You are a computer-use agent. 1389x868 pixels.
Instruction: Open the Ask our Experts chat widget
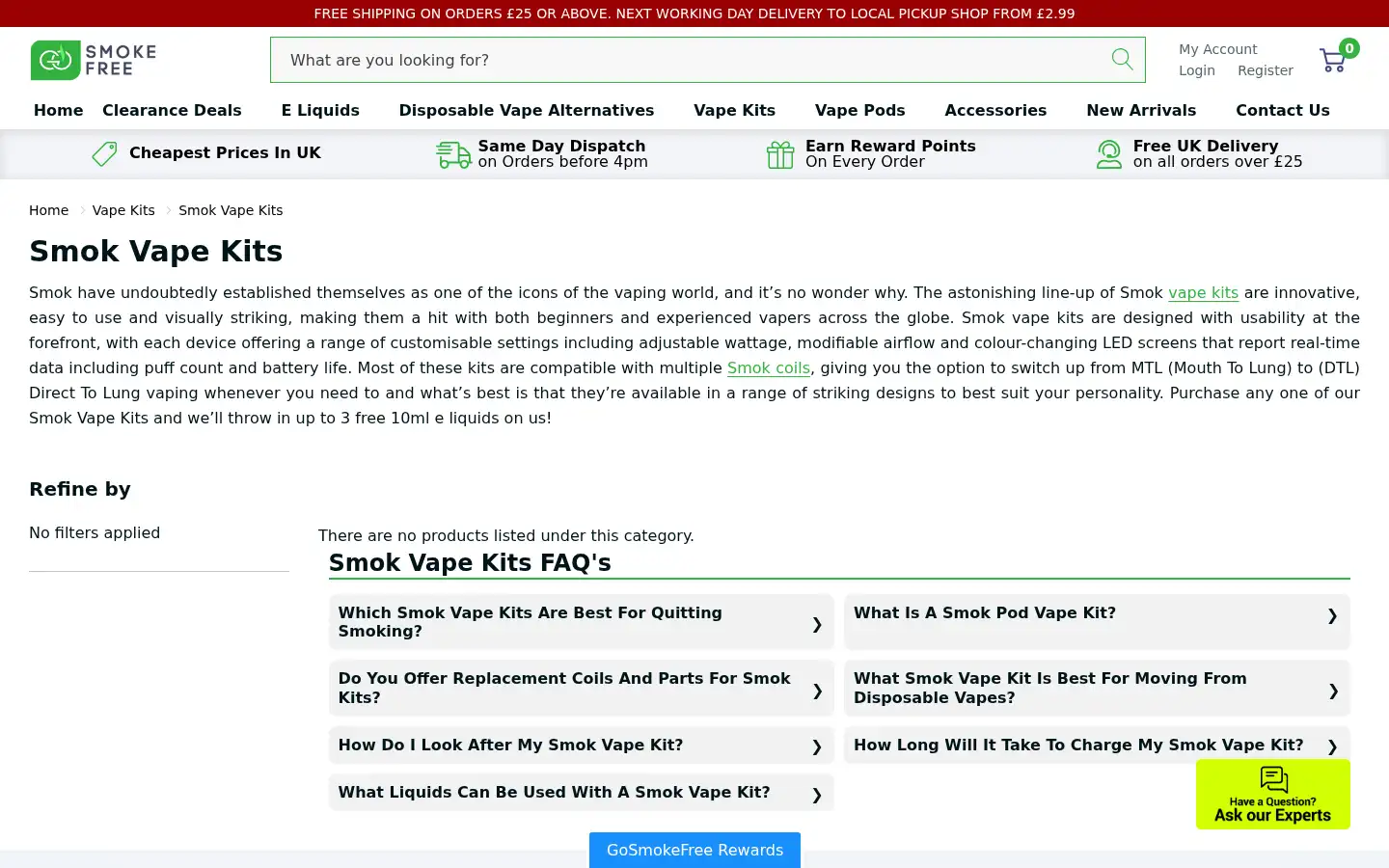coord(1273,794)
